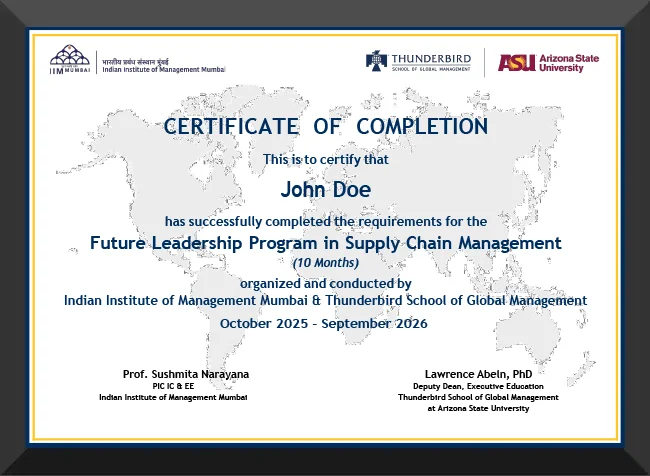Click the October 2025 - September 2026 dates

(323, 324)
